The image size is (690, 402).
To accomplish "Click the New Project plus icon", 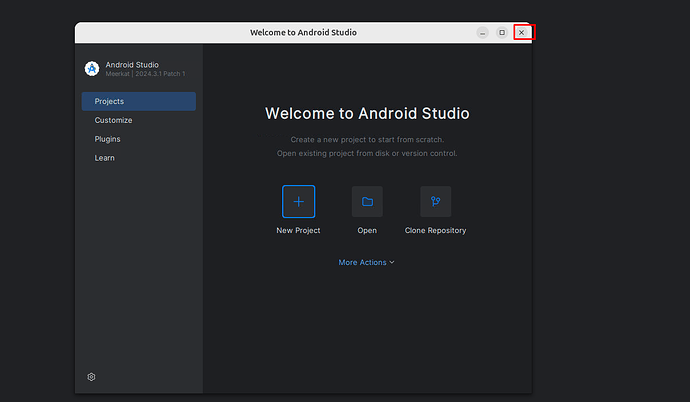I will [298, 201].
